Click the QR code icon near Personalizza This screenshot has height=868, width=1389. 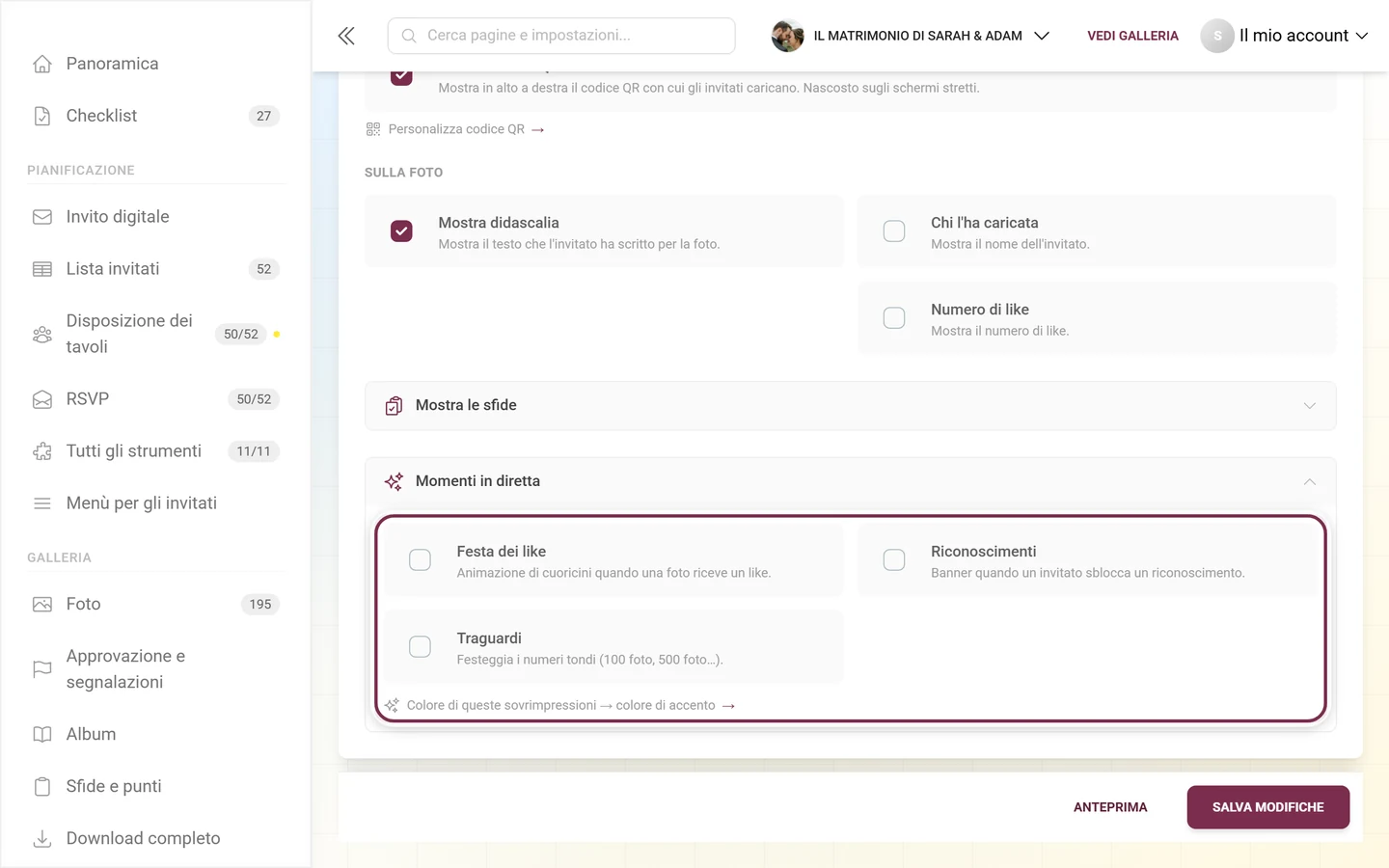[373, 129]
